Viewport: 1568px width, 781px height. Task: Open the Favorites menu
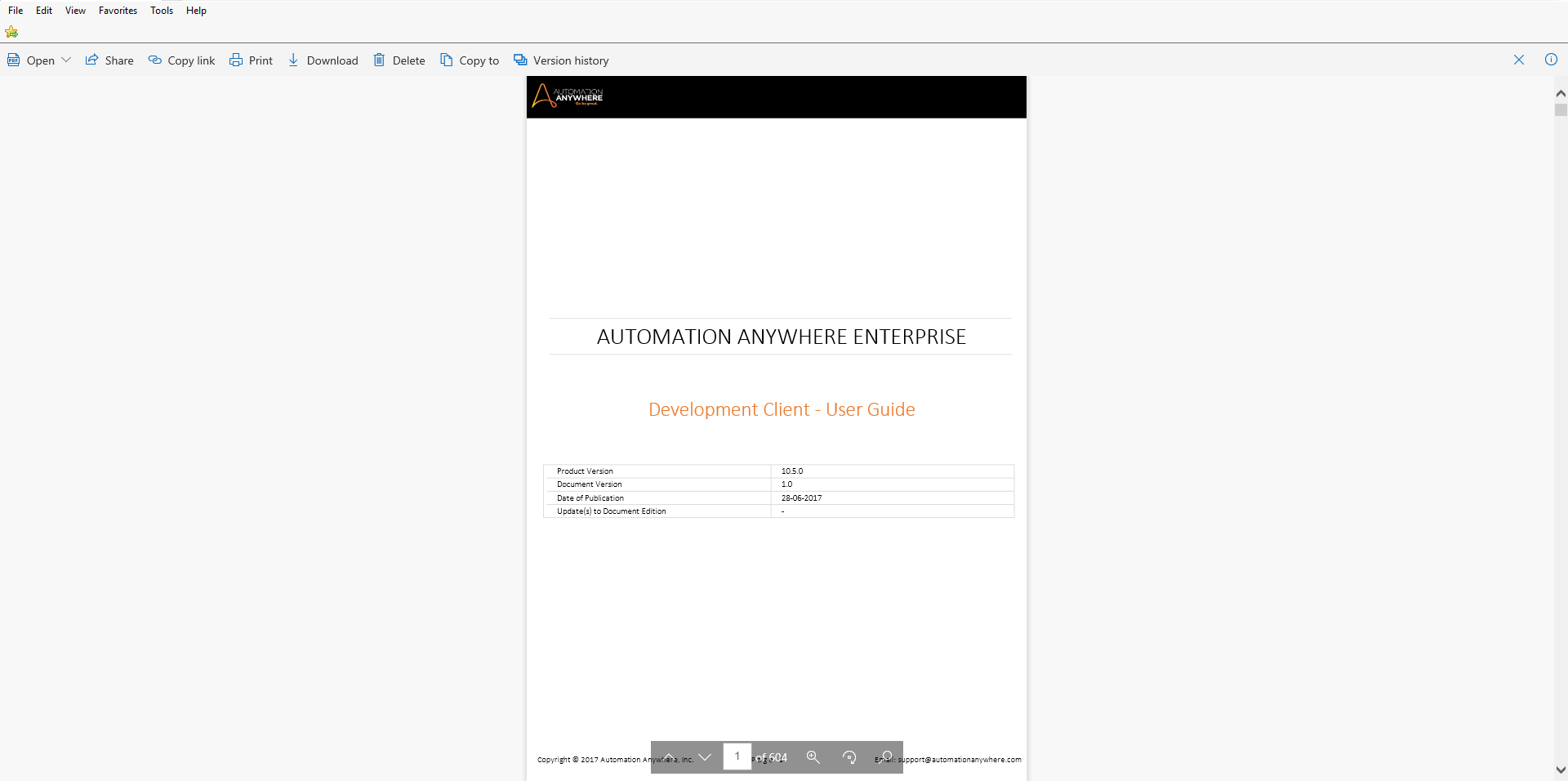pyautogui.click(x=118, y=11)
